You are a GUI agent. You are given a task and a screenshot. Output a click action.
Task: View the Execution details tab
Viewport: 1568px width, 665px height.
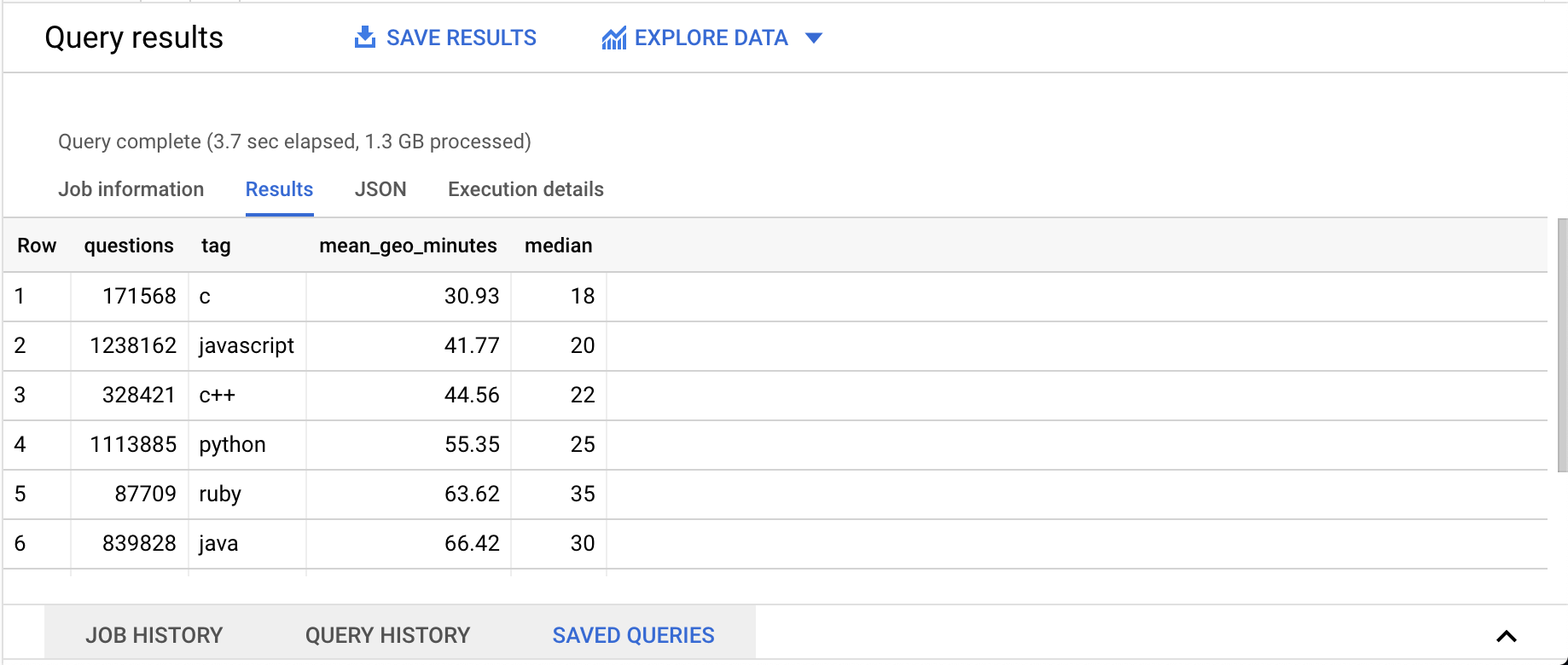point(526,189)
